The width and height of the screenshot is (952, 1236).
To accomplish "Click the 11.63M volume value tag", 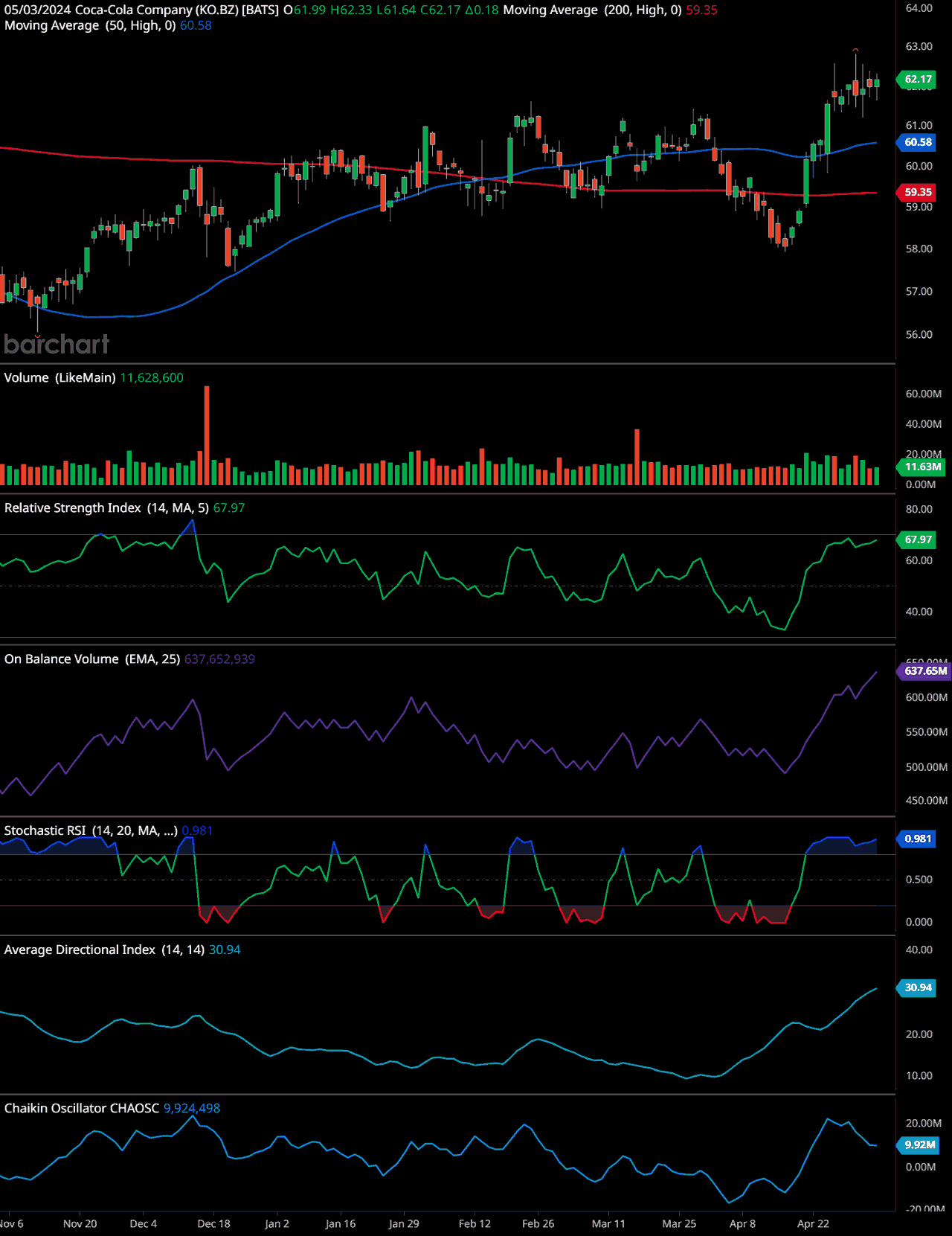I will (922, 467).
